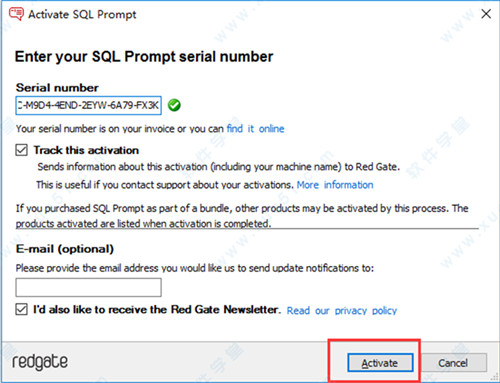Click the resize grip in dialog corner

[494, 377]
